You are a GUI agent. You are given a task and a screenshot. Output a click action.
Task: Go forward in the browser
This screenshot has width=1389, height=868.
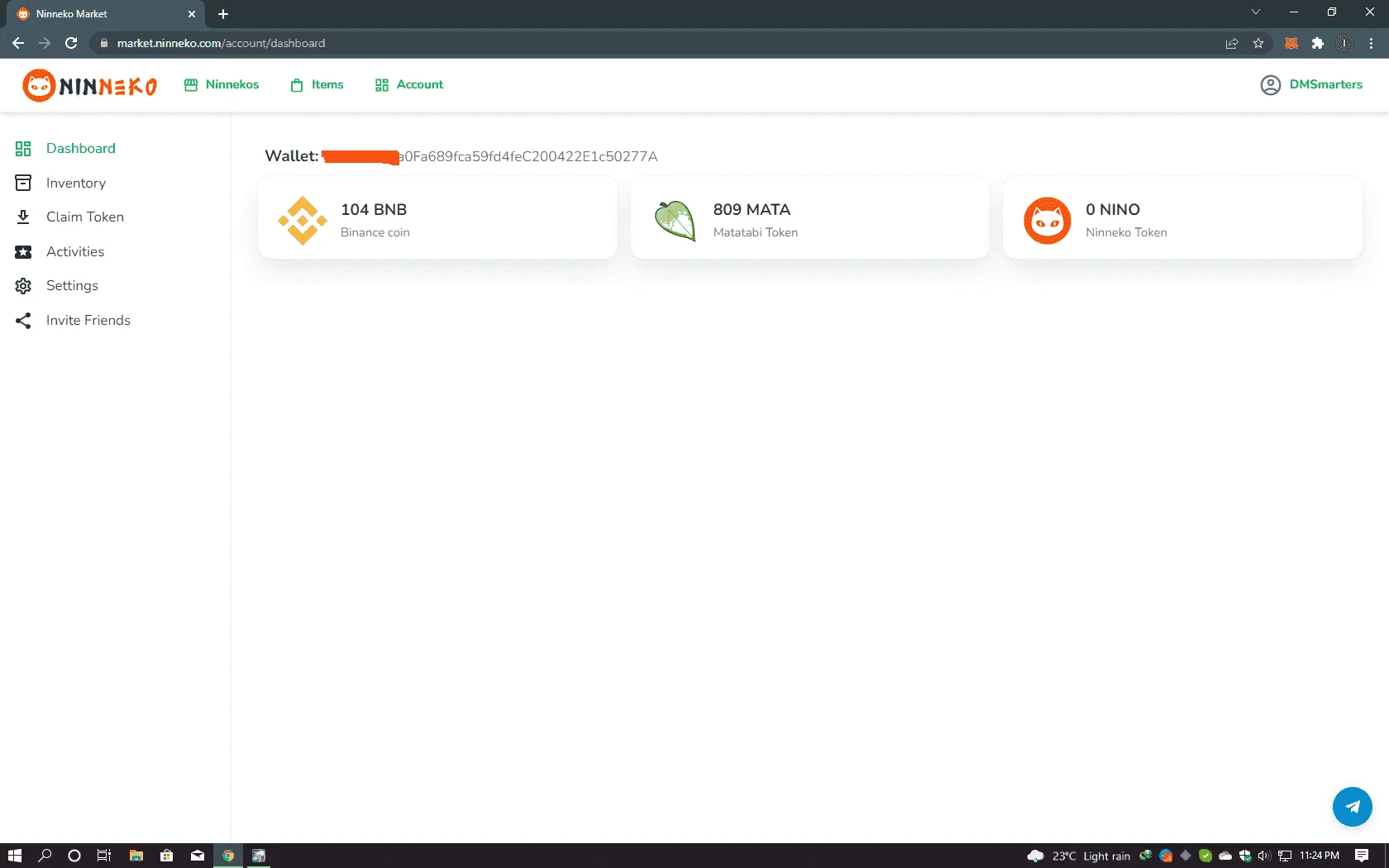coord(45,43)
